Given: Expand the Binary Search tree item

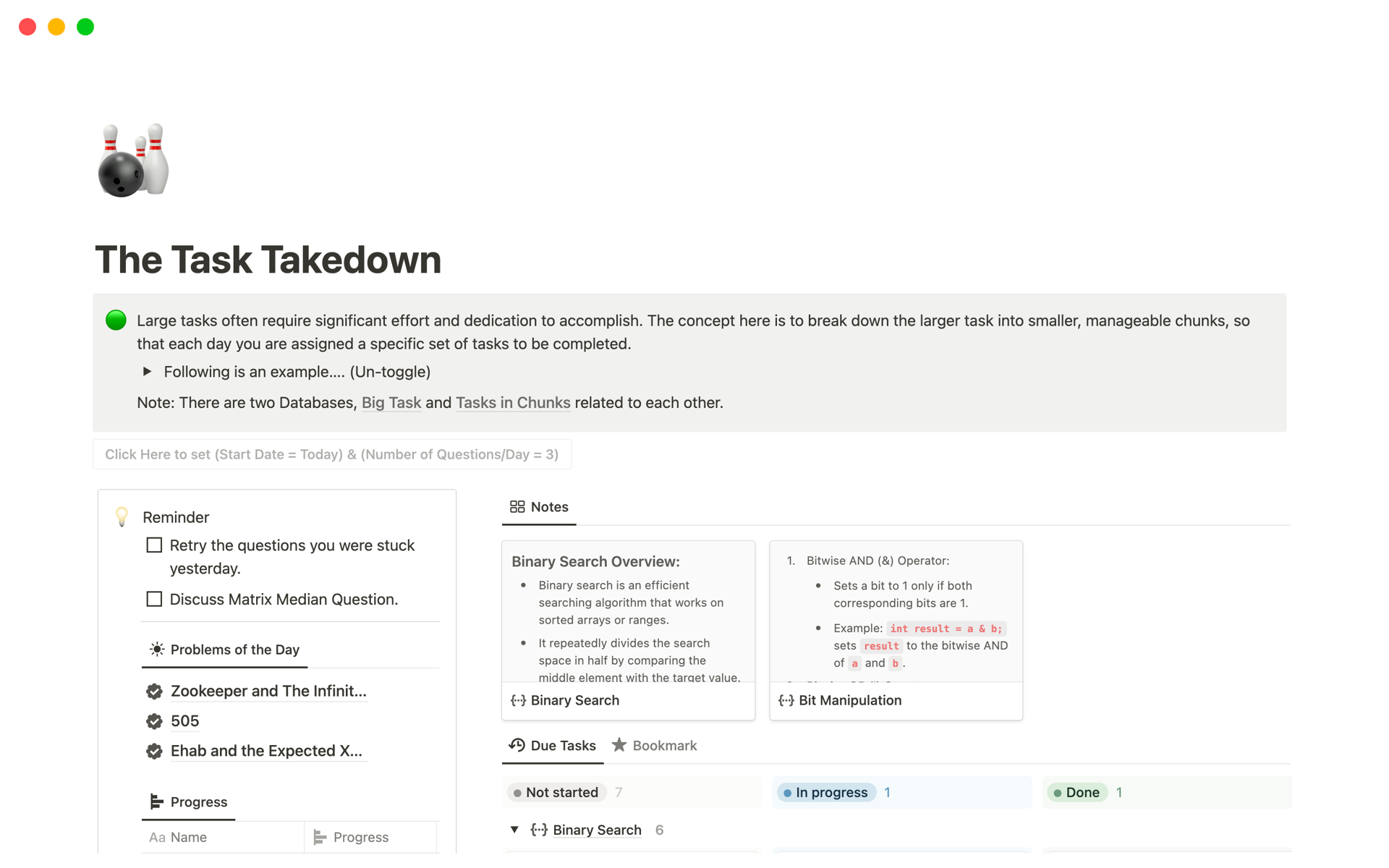Looking at the screenshot, I should tap(515, 829).
